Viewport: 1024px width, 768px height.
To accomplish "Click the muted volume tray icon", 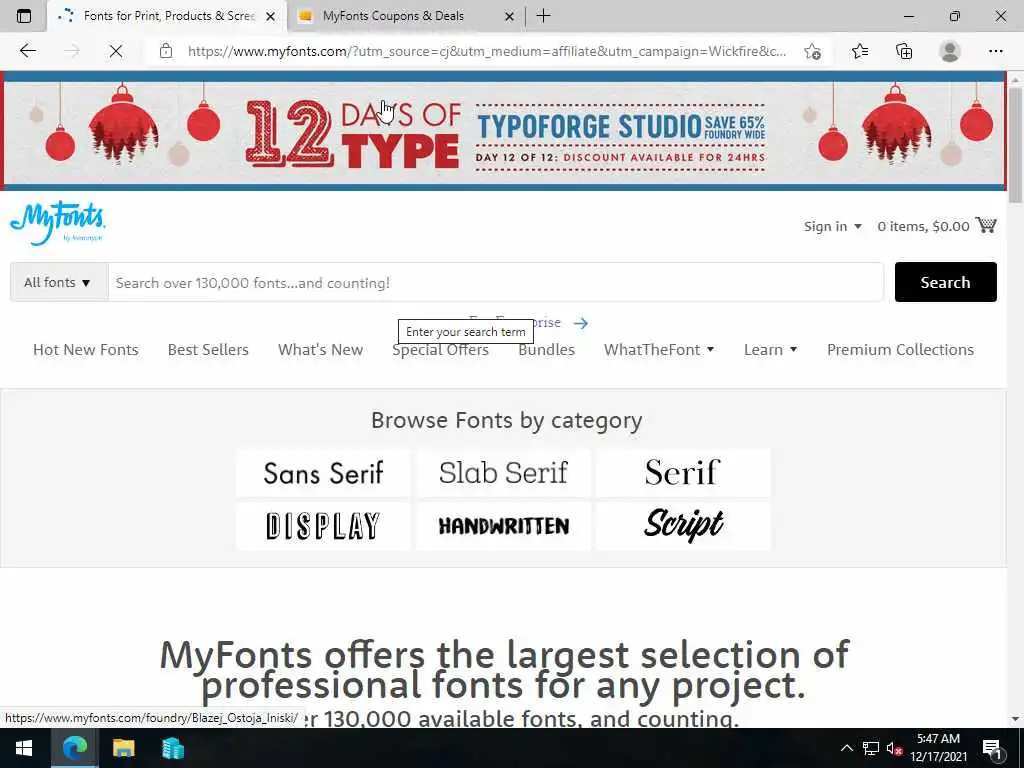I will coord(895,748).
